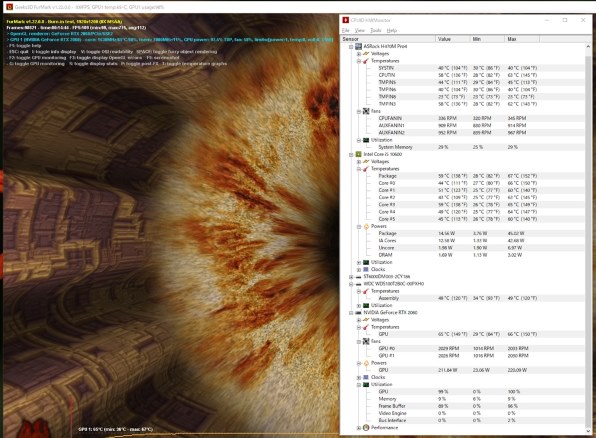Image resolution: width=596 pixels, height=438 pixels.
Task: Select the CPUTIN temperature row
Action: (463, 75)
